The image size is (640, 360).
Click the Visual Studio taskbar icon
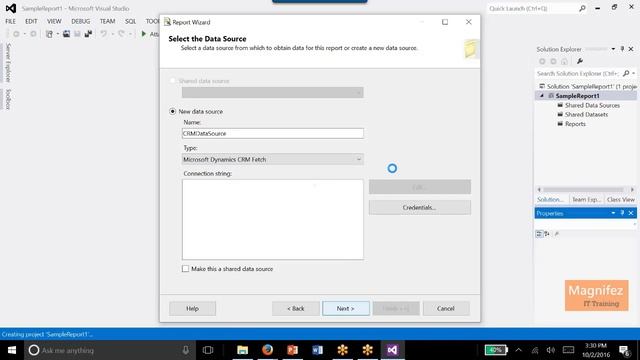pos(392,350)
